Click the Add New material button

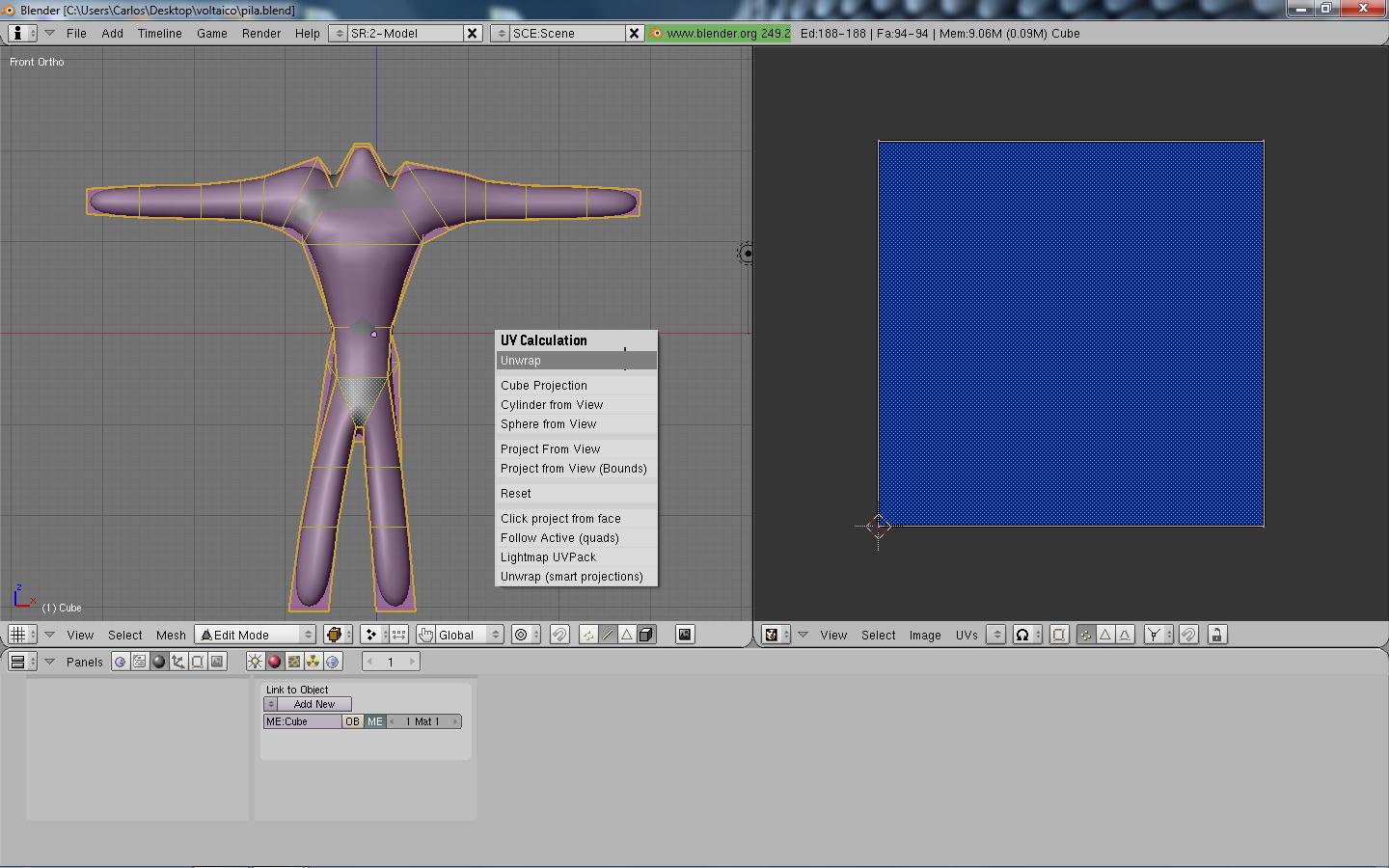[x=314, y=704]
